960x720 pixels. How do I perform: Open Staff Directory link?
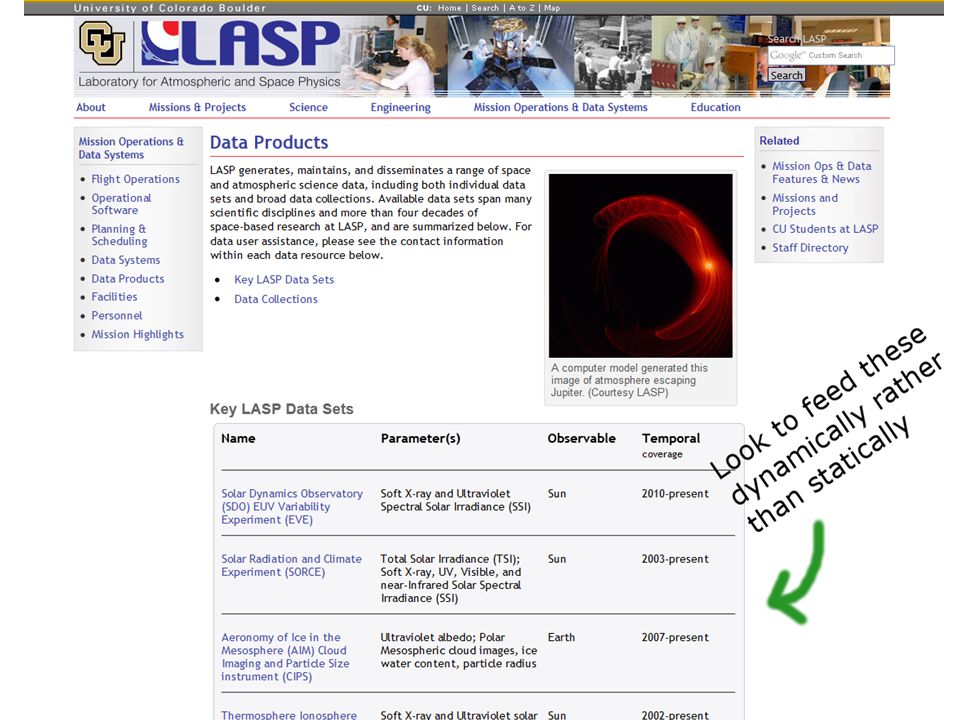810,248
